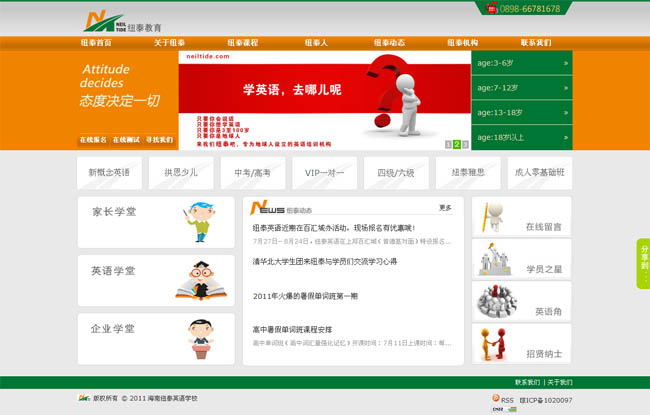Image resolution: width=650 pixels, height=415 pixels.
Task: Click the red telephone icon
Action: coord(492,9)
